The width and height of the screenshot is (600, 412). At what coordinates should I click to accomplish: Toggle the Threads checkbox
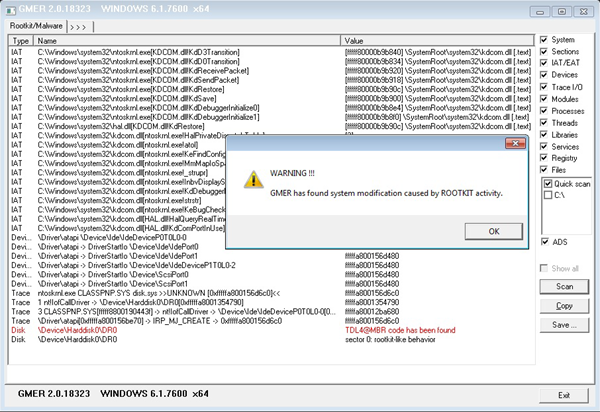point(544,123)
